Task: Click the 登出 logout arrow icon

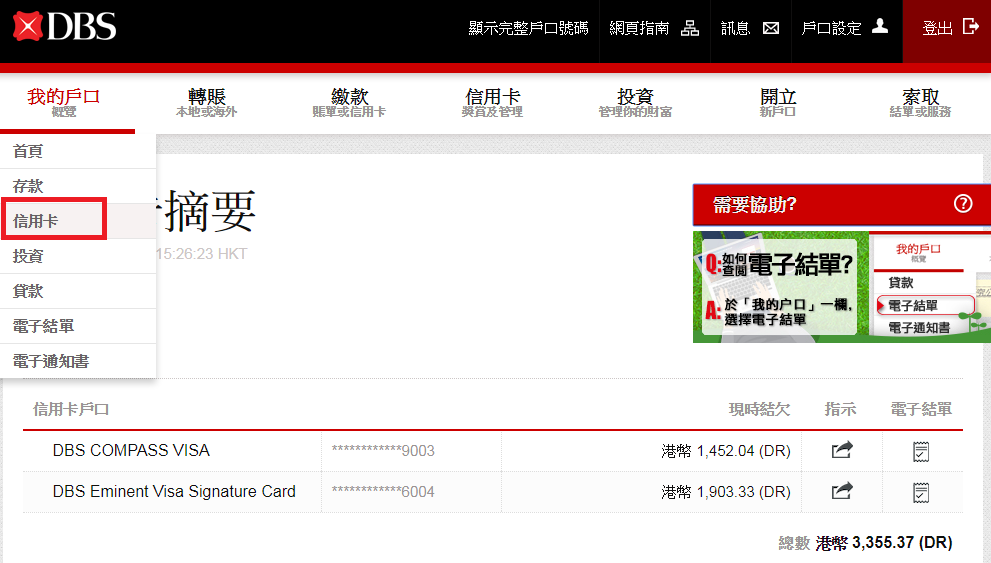Action: 970,27
